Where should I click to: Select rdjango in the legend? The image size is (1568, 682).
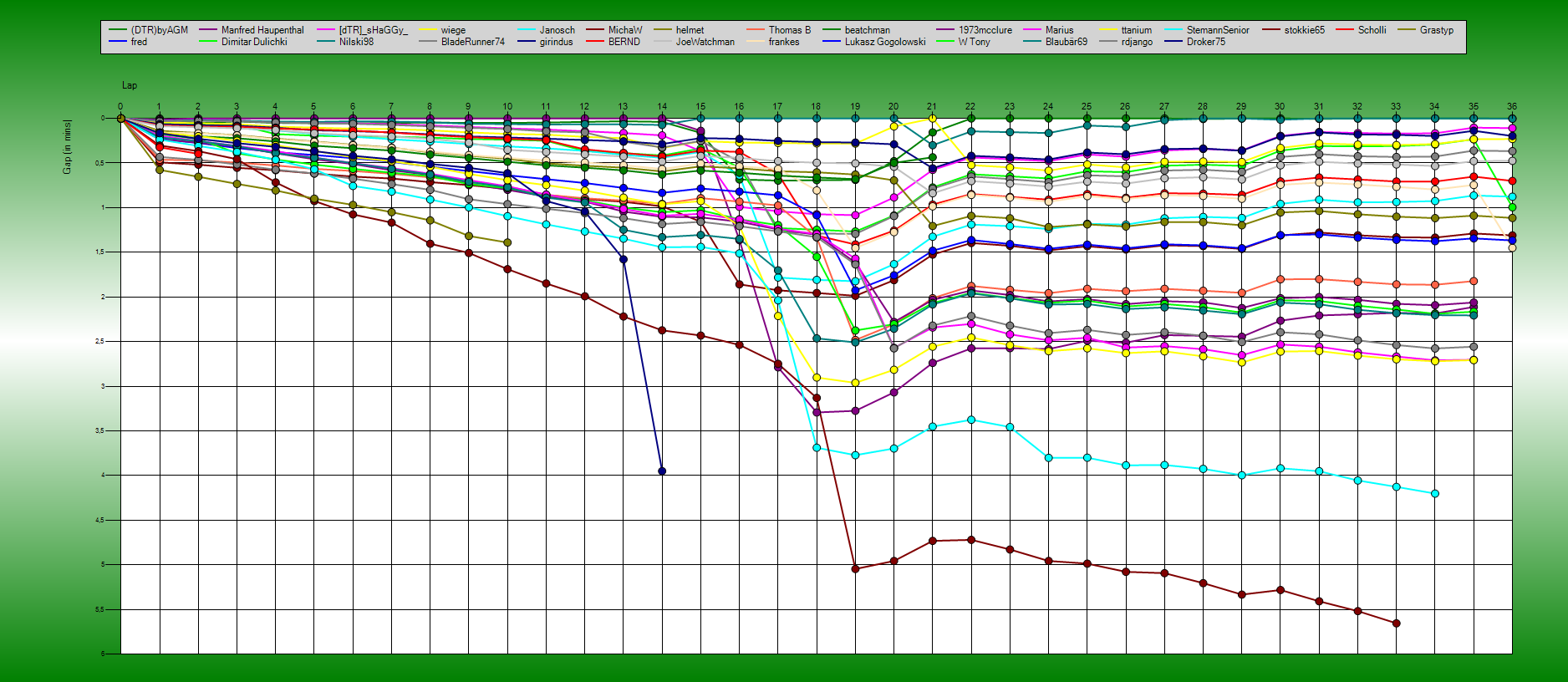(1137, 42)
